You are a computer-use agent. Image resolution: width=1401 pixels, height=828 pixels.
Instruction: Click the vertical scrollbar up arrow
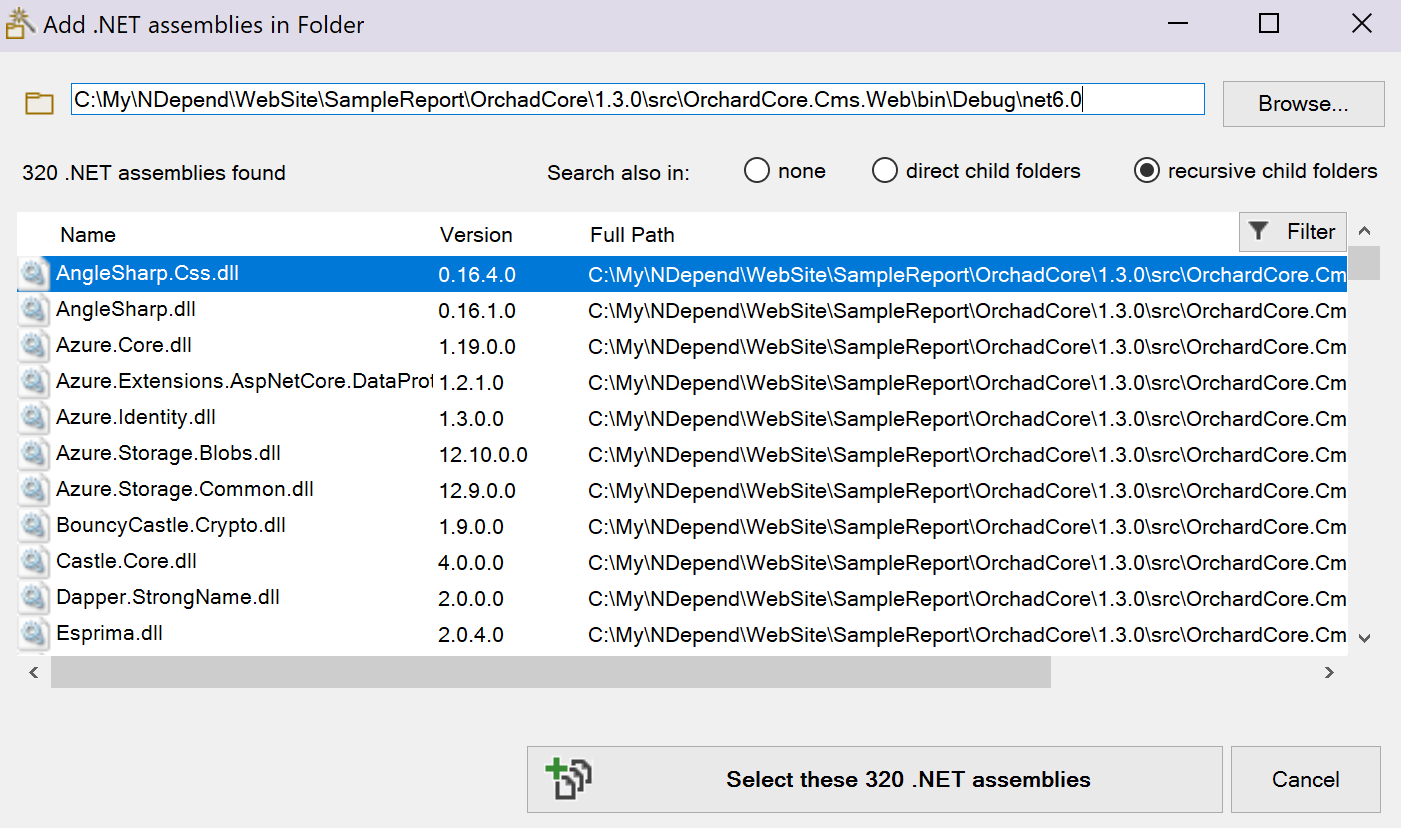(x=1365, y=231)
